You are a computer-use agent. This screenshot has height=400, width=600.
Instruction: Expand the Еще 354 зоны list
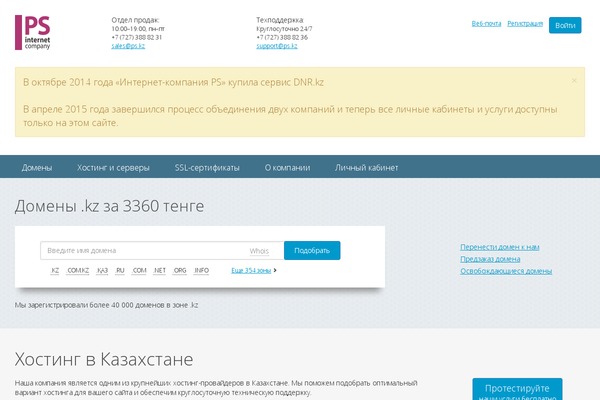tap(251, 271)
